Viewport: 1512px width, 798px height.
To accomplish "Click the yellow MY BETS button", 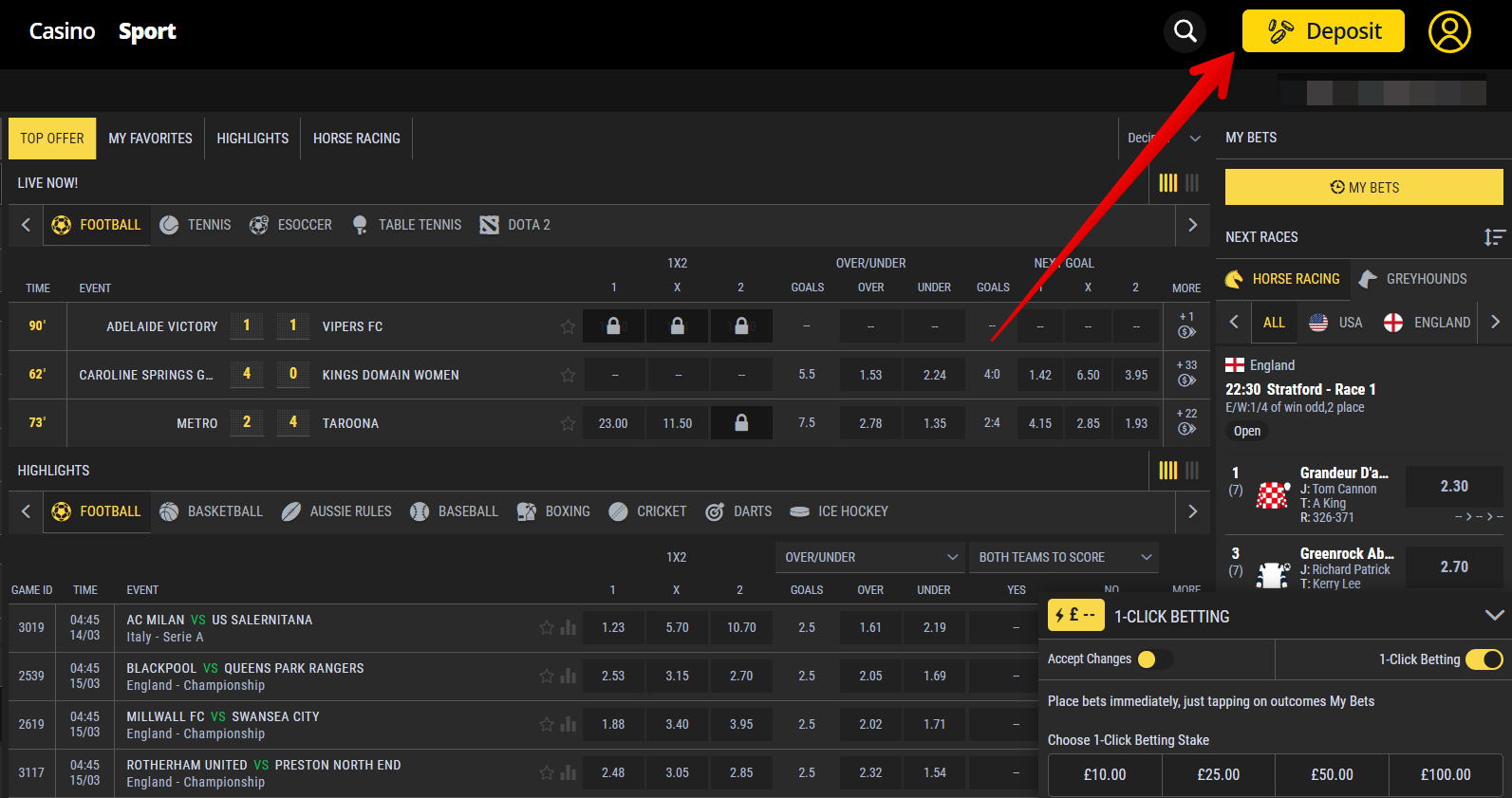I will [x=1364, y=187].
